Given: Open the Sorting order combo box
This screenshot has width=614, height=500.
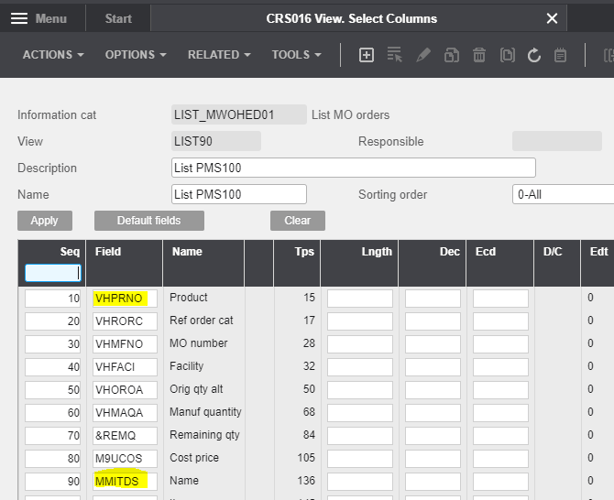Looking at the screenshot, I should (562, 194).
